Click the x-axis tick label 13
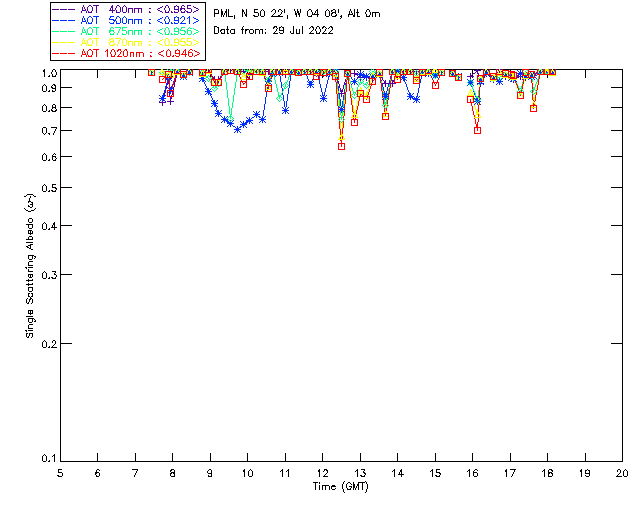The image size is (640, 512). coord(360,473)
